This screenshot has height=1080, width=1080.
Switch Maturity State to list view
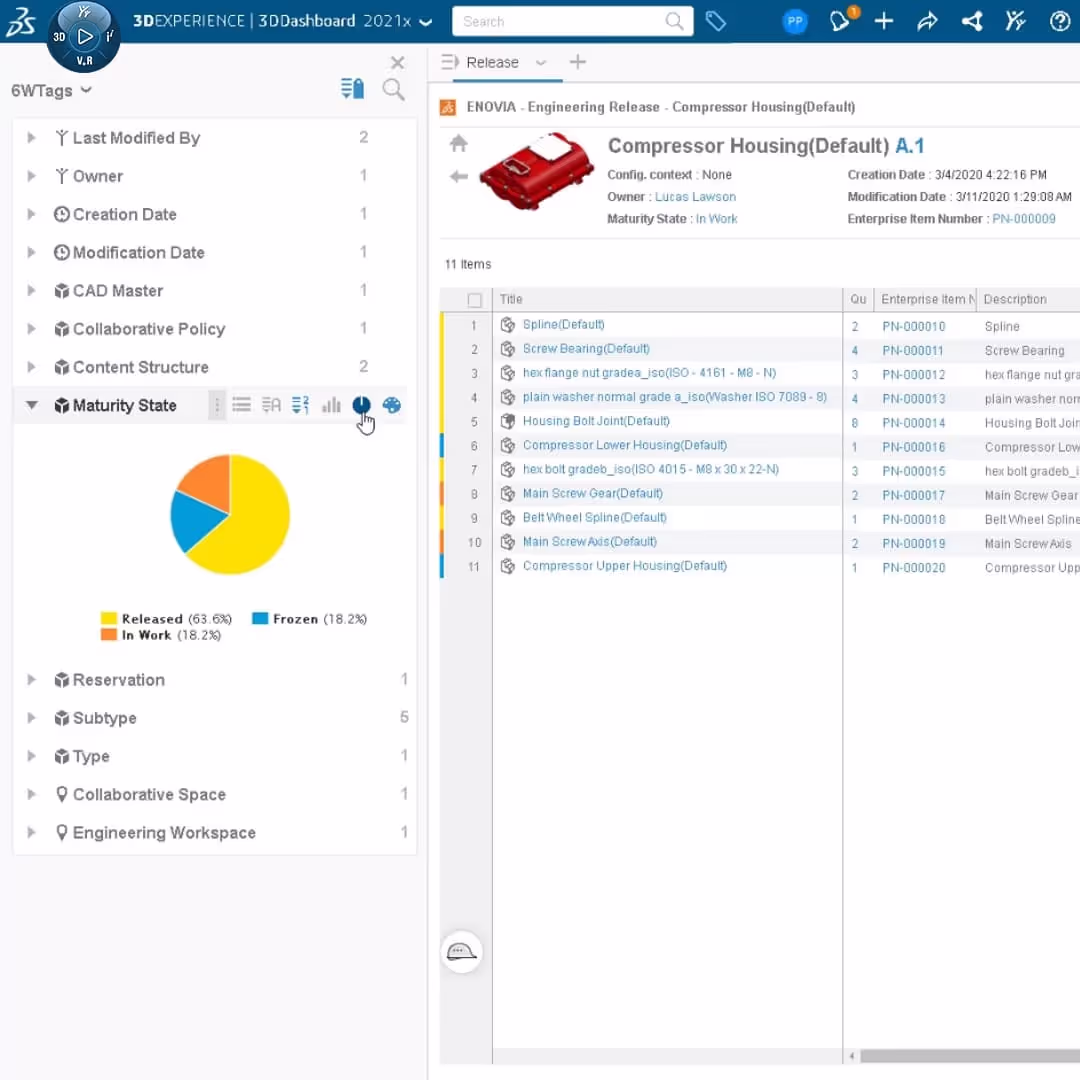[x=241, y=404]
